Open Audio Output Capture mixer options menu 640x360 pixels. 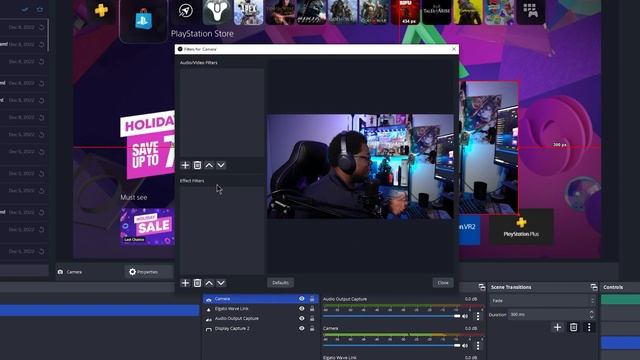click(478, 316)
